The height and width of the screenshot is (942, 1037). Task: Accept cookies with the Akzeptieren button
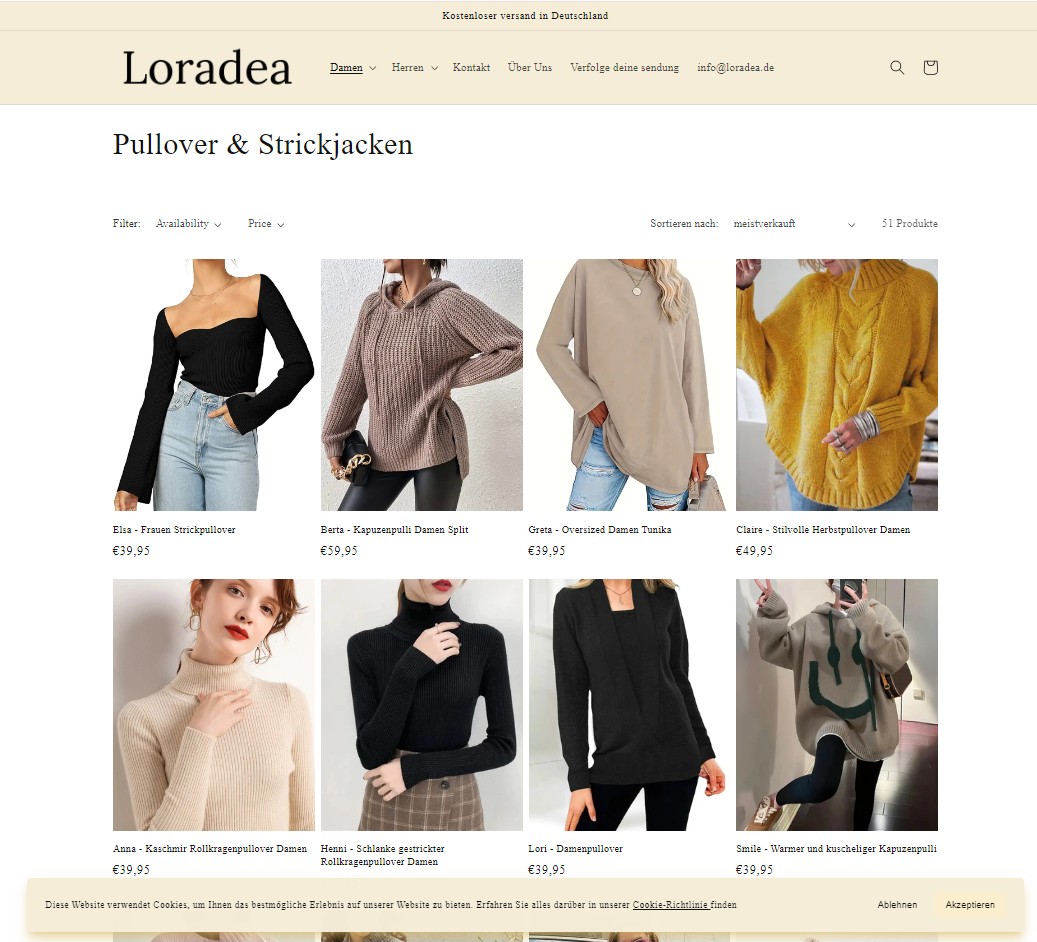pos(970,904)
